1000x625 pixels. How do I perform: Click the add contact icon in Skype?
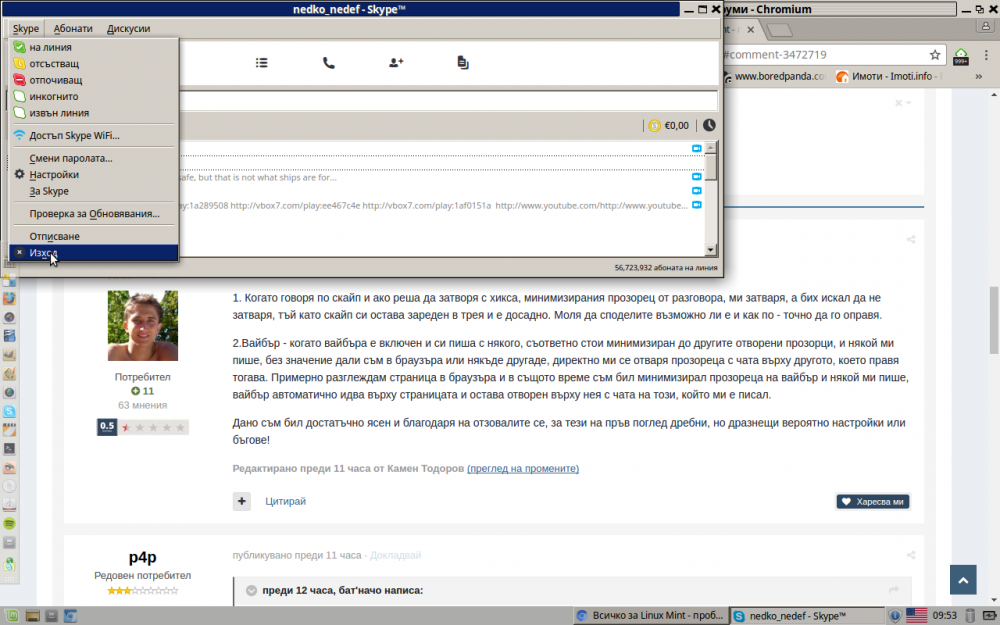[396, 63]
